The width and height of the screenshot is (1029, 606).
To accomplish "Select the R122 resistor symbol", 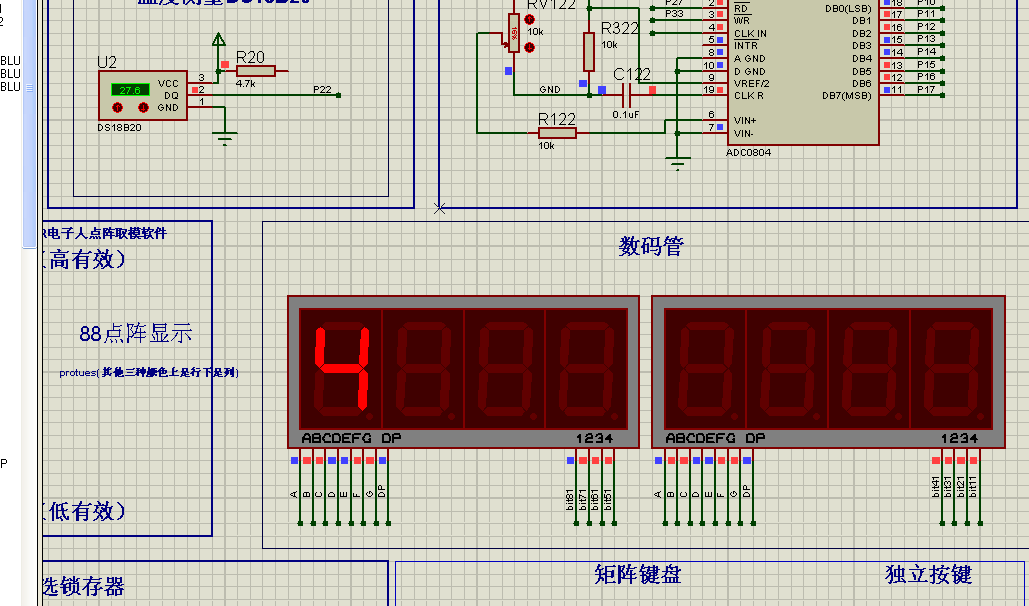I will pyautogui.click(x=557, y=133).
